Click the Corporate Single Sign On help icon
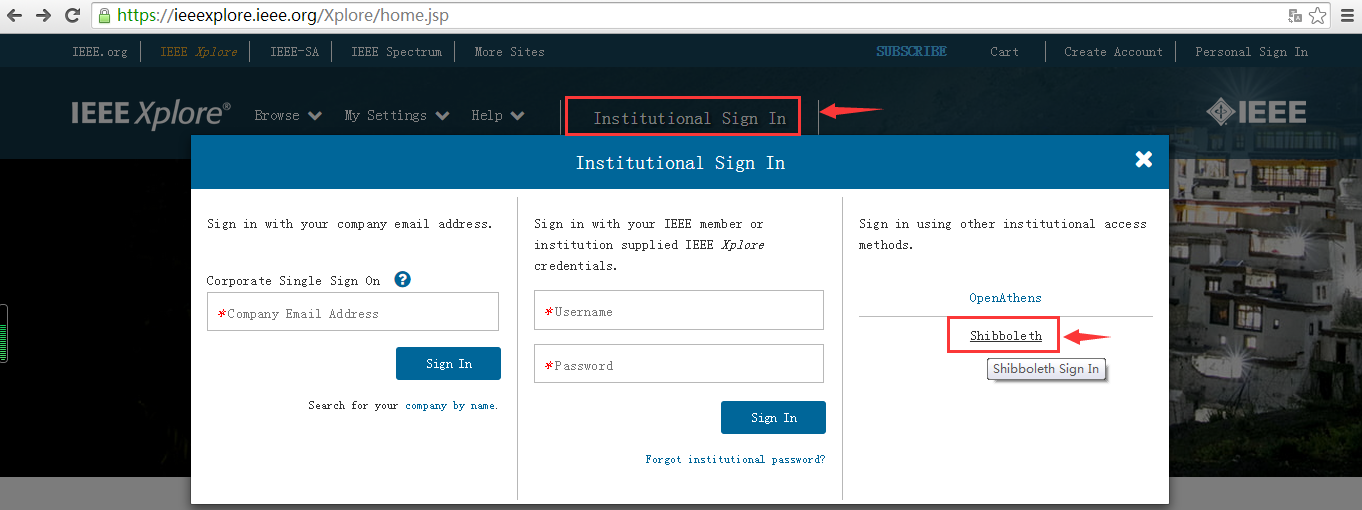1362x510 pixels. (x=402, y=279)
